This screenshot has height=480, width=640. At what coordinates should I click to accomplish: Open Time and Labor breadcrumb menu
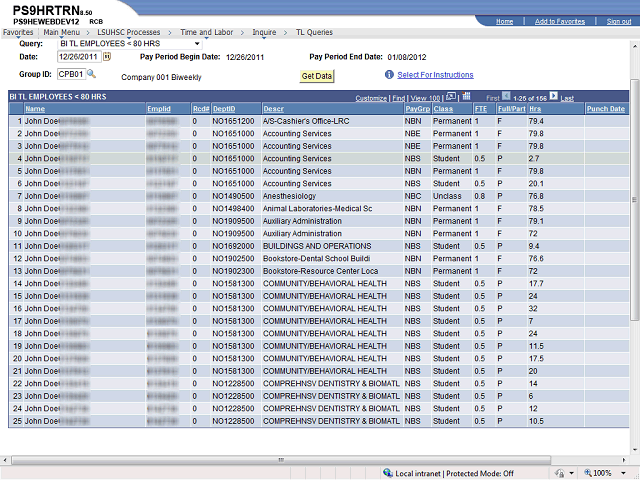click(208, 33)
